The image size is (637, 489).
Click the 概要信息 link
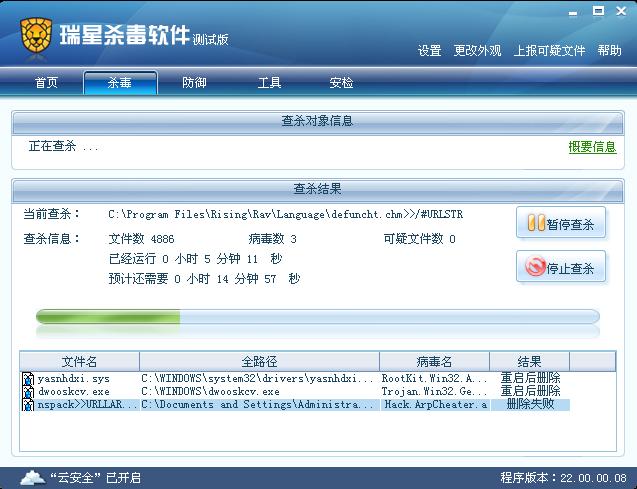(x=592, y=147)
